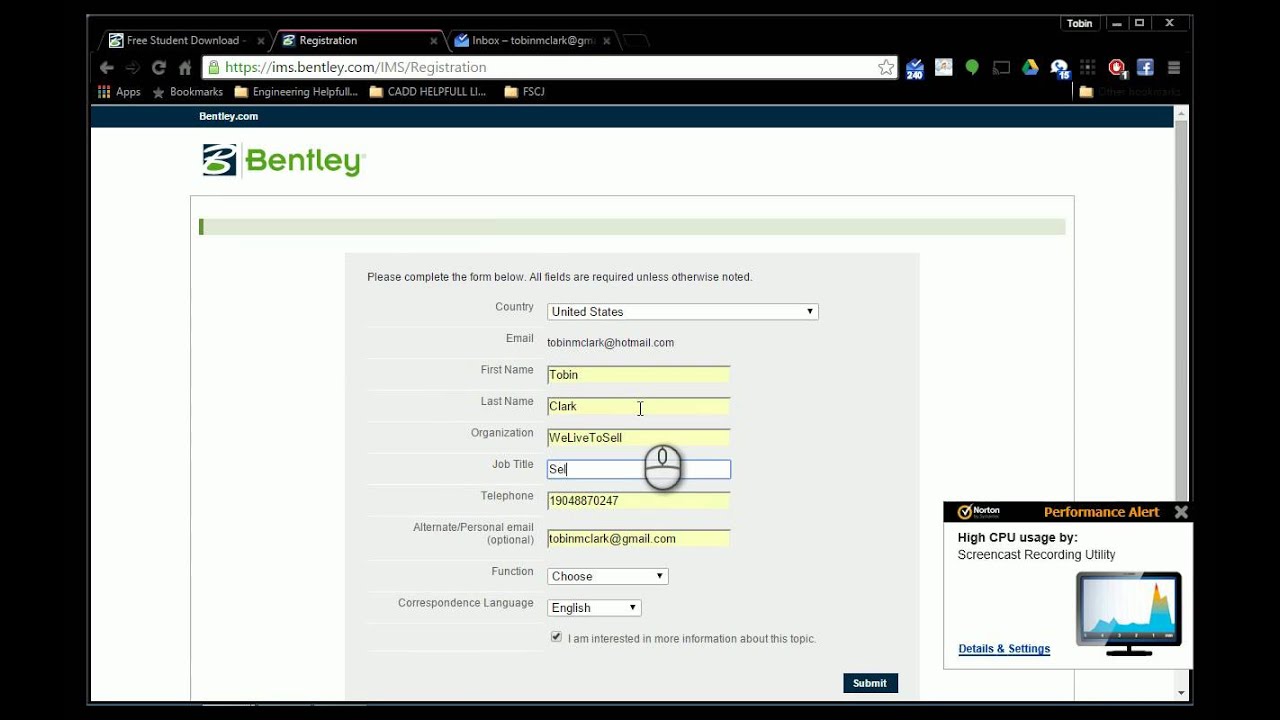The height and width of the screenshot is (720, 1280).
Task: Switch to the Inbox tobinmclark tab
Action: point(533,41)
